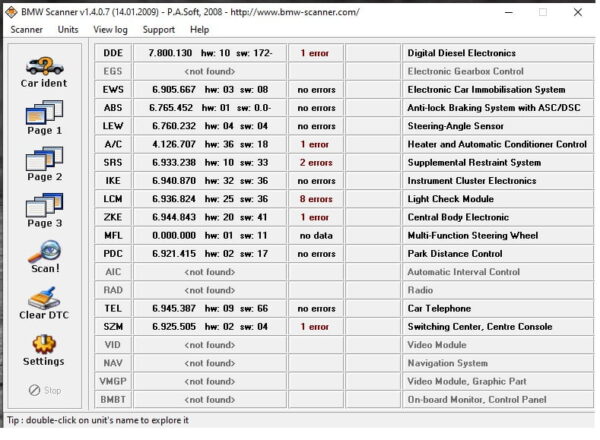Select the IKE unit name

113,181
